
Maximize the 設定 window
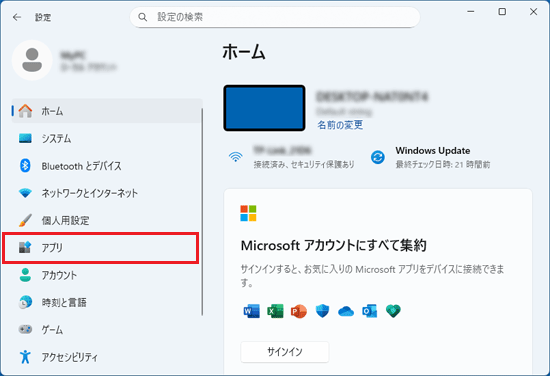502,12
